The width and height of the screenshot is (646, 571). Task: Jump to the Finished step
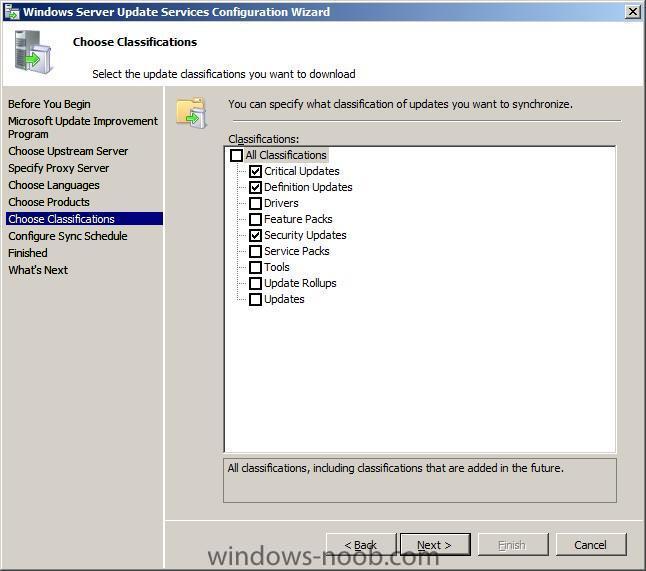[28, 253]
